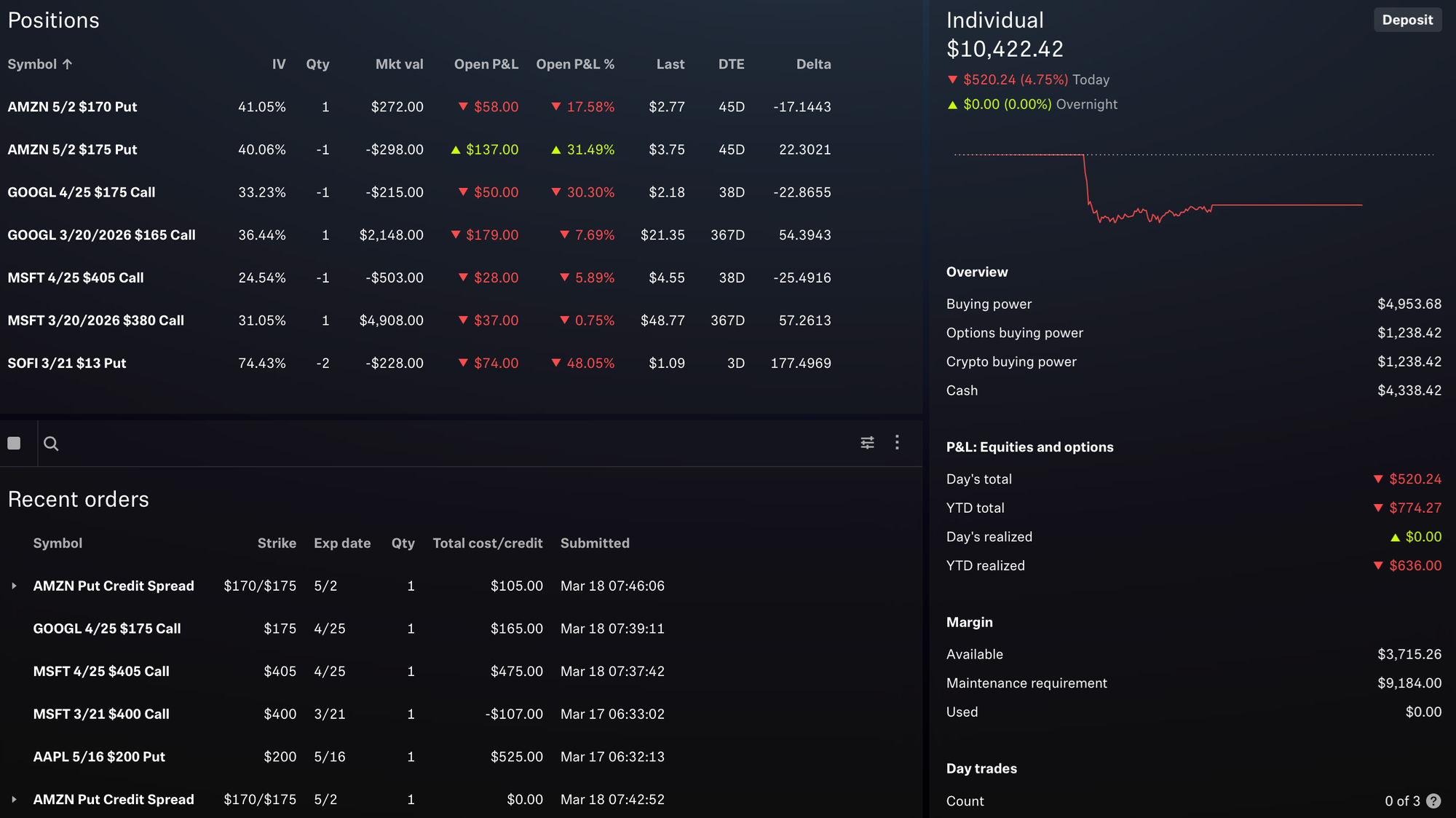The height and width of the screenshot is (818, 1456).
Task: Click the Positions heading
Action: tap(53, 20)
